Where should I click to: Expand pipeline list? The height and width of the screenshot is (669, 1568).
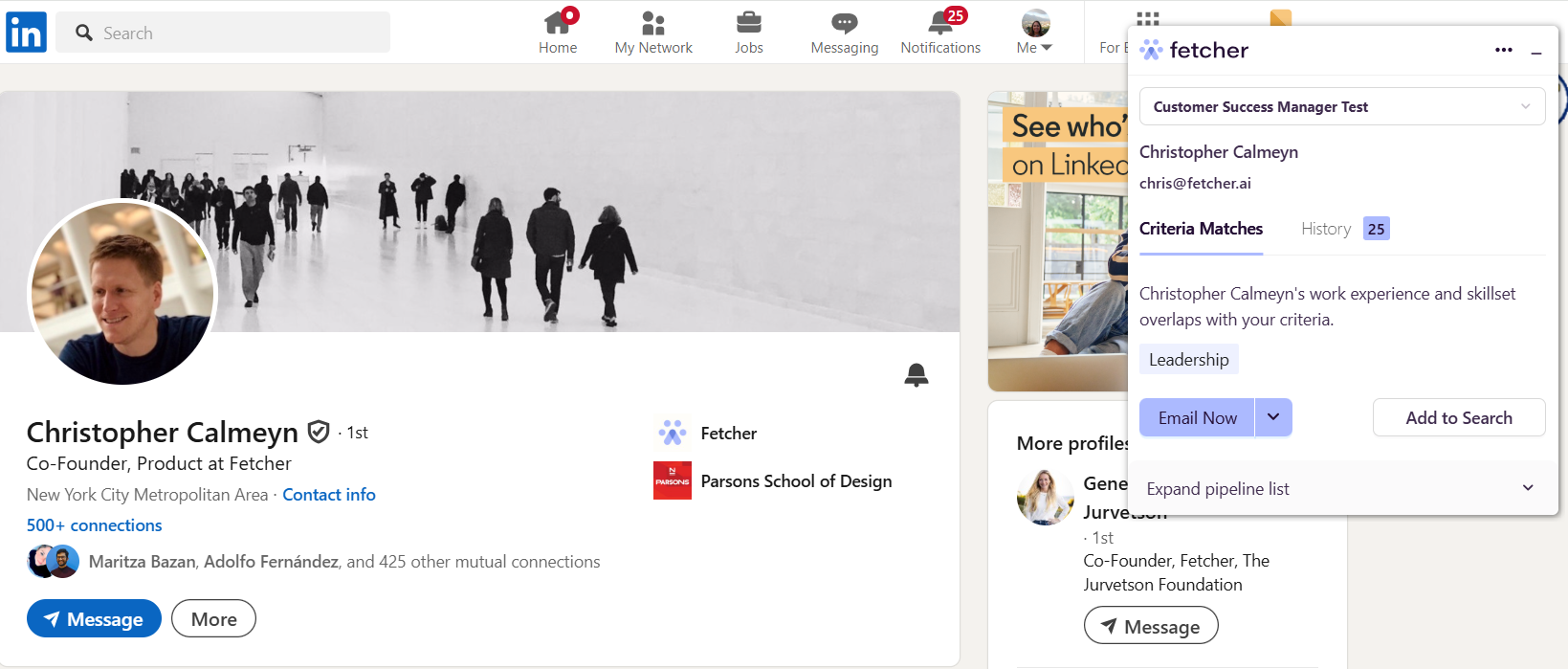1342,488
